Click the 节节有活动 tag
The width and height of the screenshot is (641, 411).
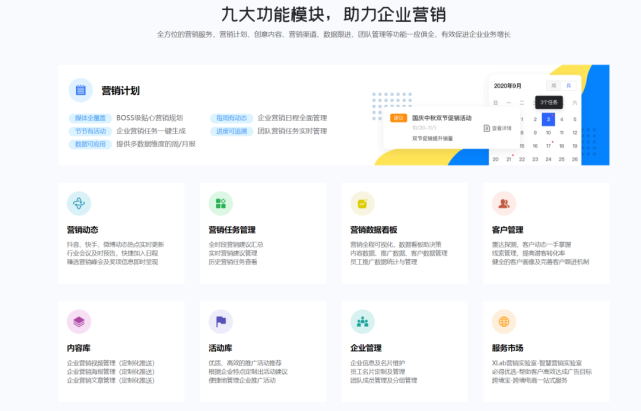click(x=90, y=131)
